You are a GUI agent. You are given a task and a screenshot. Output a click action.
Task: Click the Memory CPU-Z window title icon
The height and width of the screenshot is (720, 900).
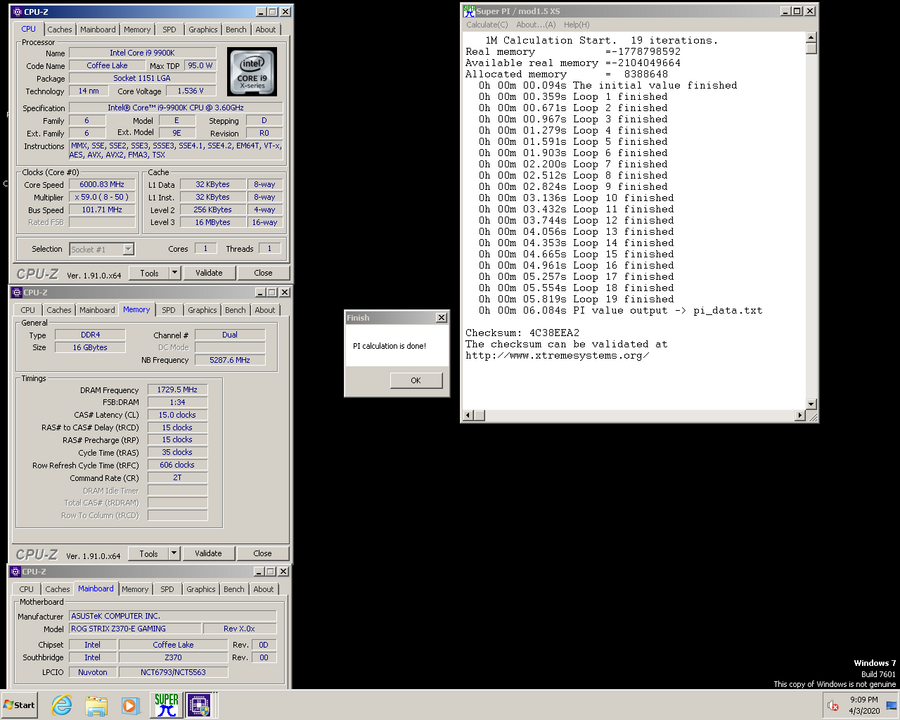(17, 292)
